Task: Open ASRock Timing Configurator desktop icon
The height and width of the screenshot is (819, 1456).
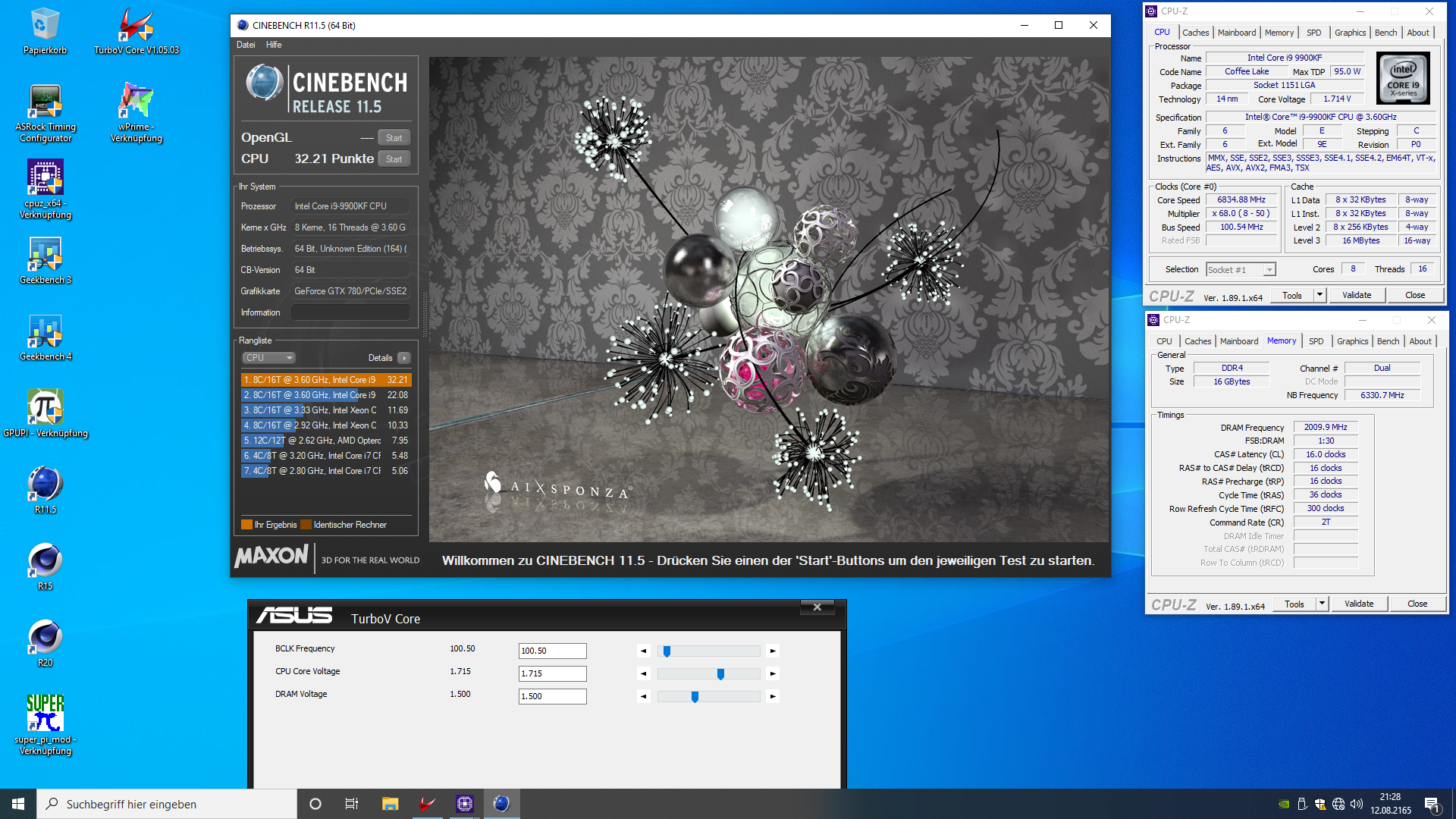Action: click(x=45, y=113)
